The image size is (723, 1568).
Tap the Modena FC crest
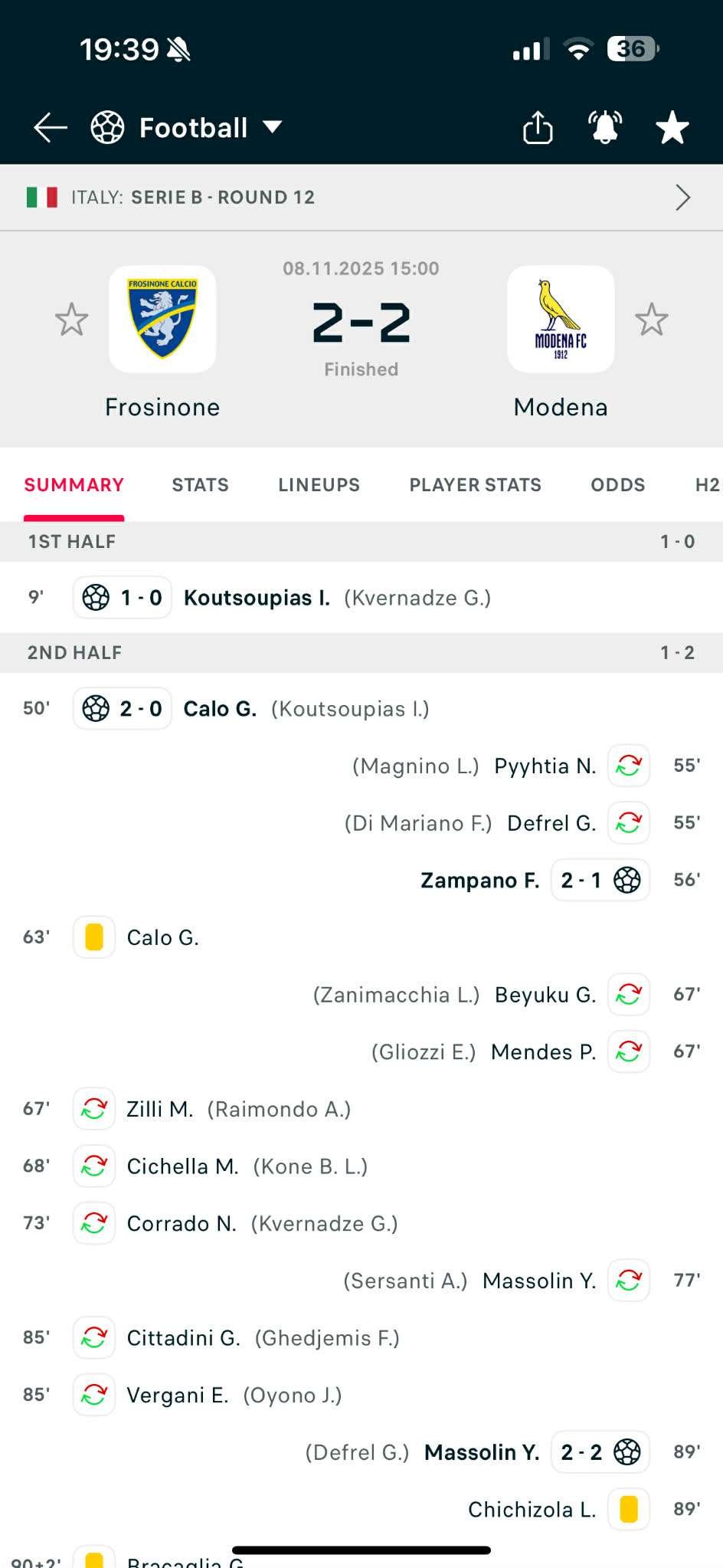561,319
